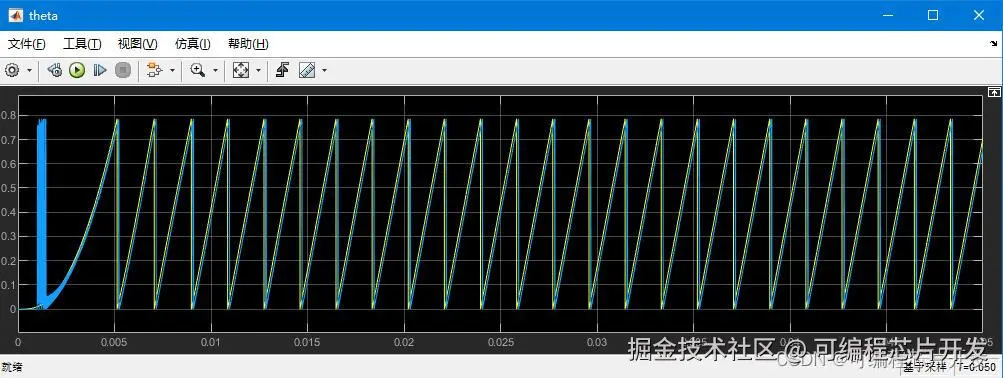Expand the dropdown next to block highlight icon

pyautogui.click(x=172, y=70)
